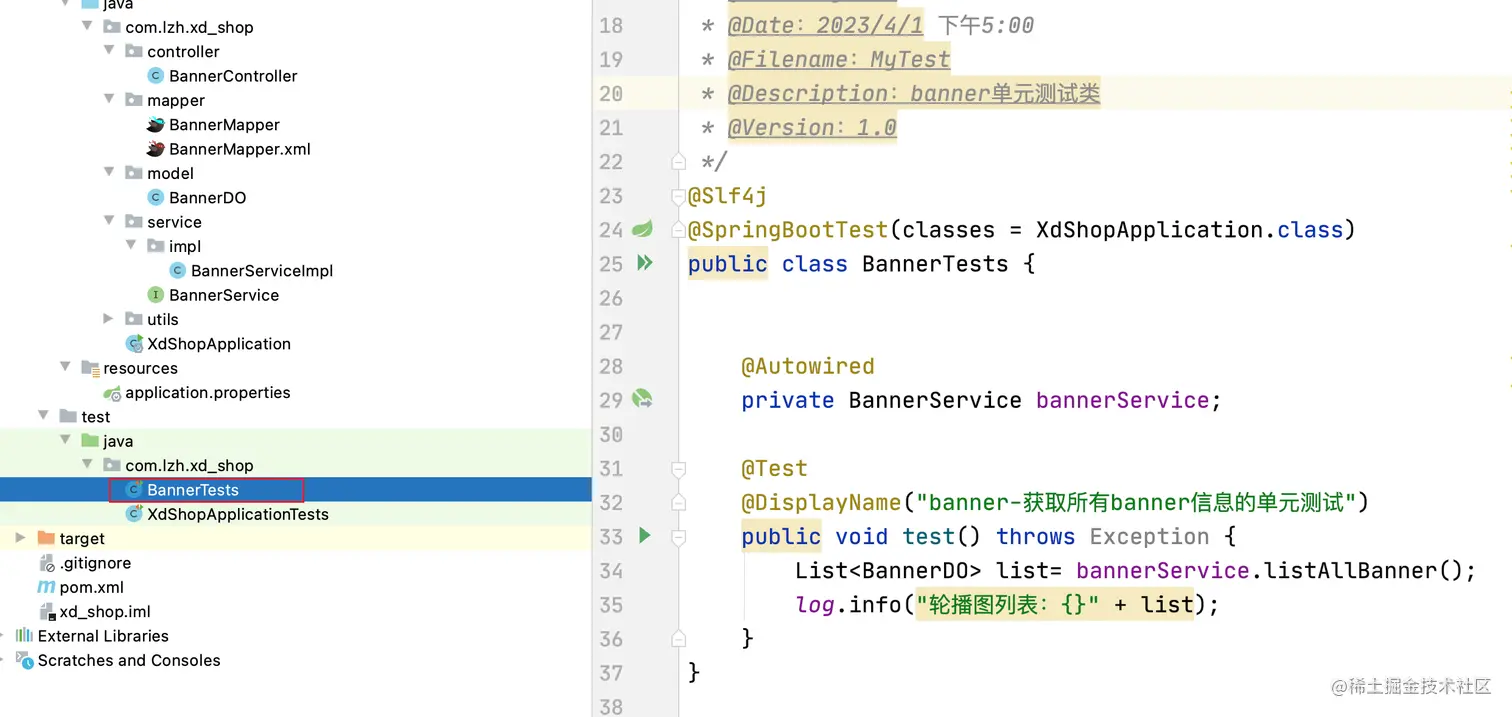Open application.properties file

[208, 393]
